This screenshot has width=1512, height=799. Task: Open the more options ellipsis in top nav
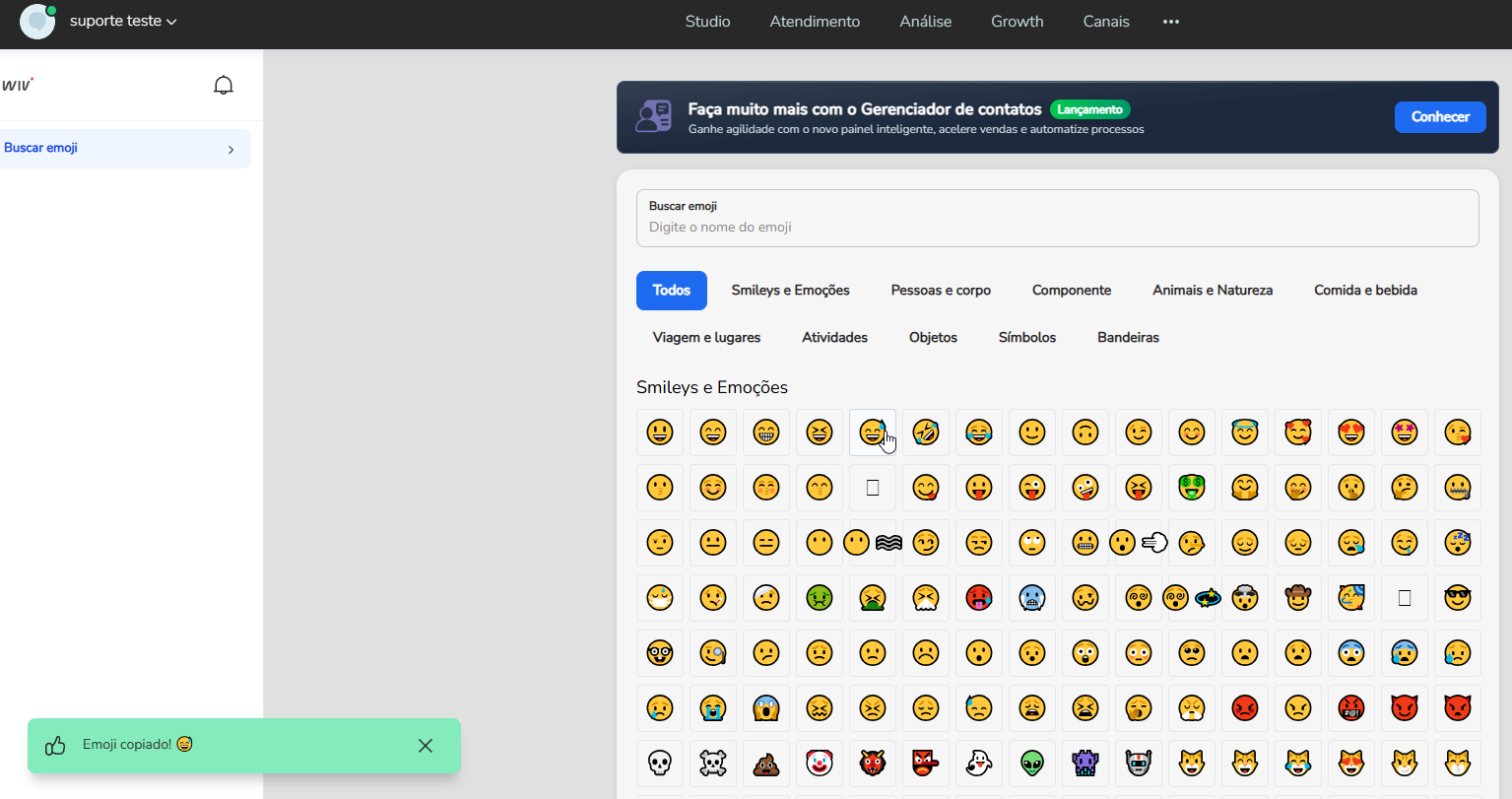click(1171, 22)
